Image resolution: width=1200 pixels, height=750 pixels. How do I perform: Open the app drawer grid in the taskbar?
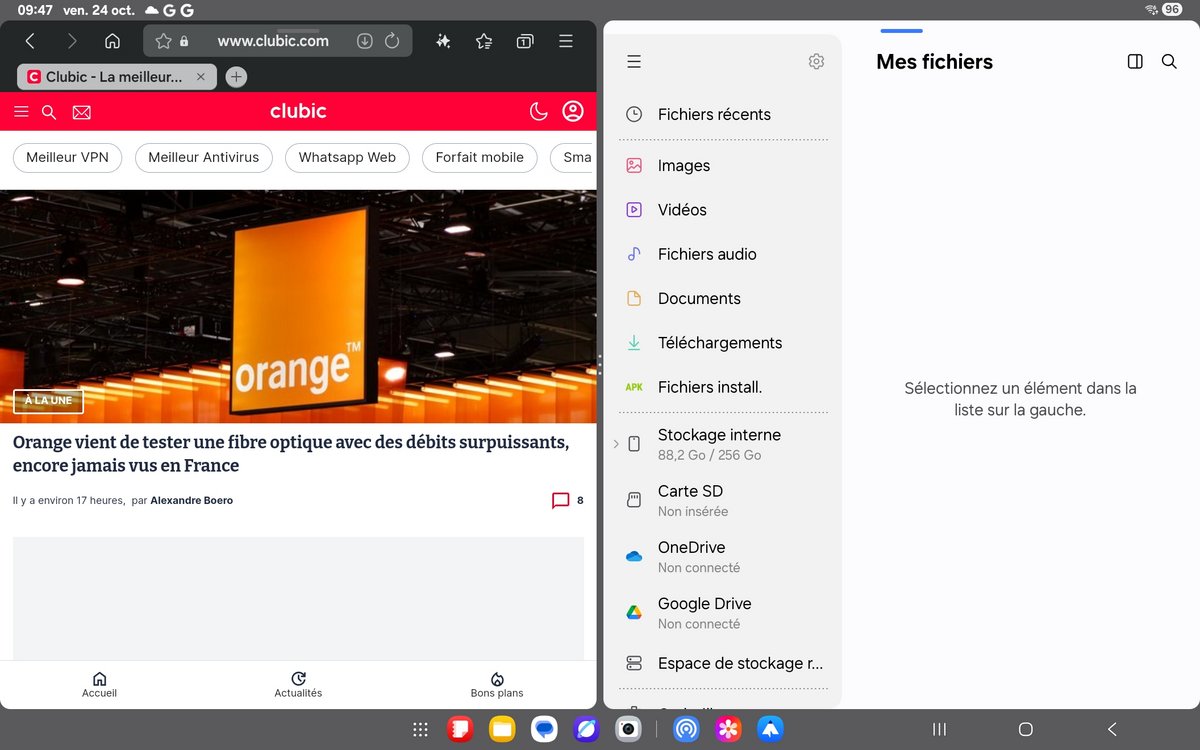pyautogui.click(x=421, y=730)
